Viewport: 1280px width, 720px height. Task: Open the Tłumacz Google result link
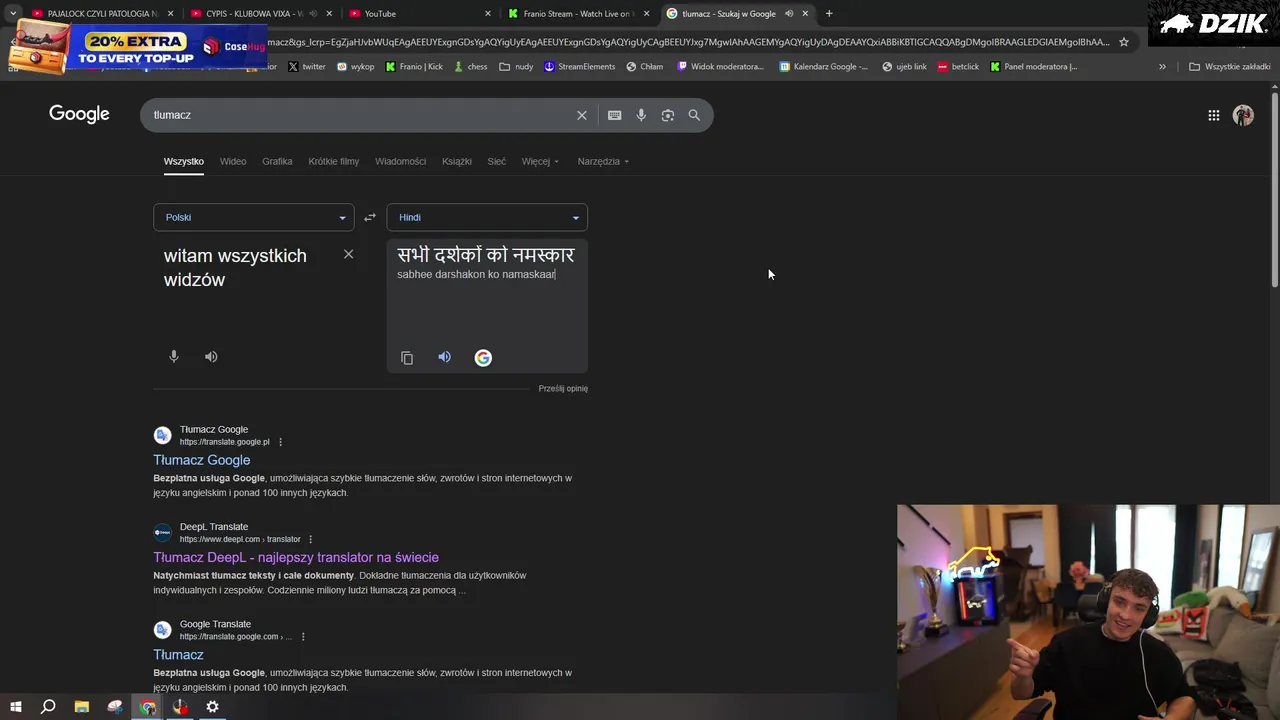coord(202,460)
